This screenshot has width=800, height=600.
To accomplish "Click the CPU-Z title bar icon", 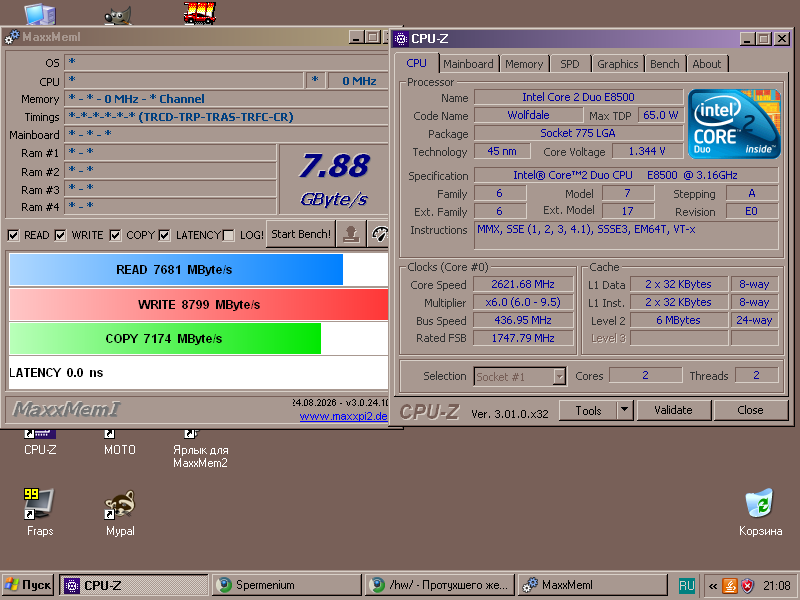I will [401, 39].
